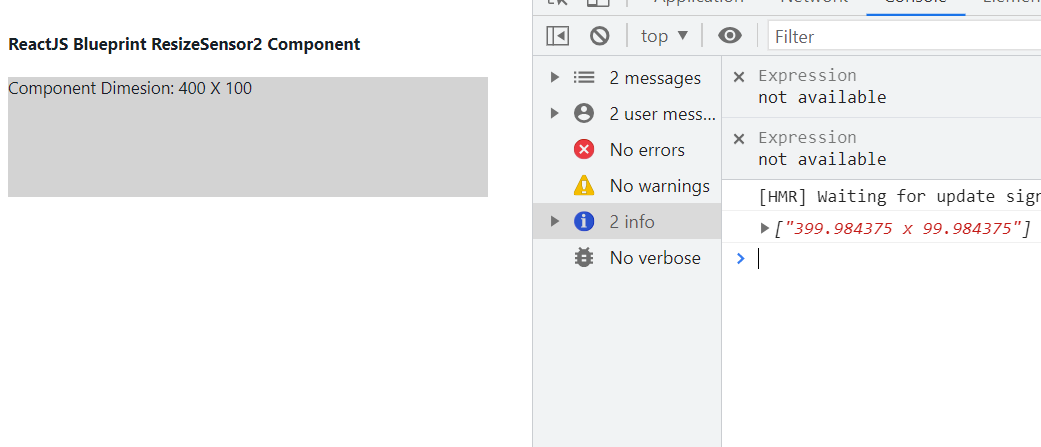1041x447 pixels.
Task: Open the top JavaScript context dropdown
Action: tap(665, 36)
